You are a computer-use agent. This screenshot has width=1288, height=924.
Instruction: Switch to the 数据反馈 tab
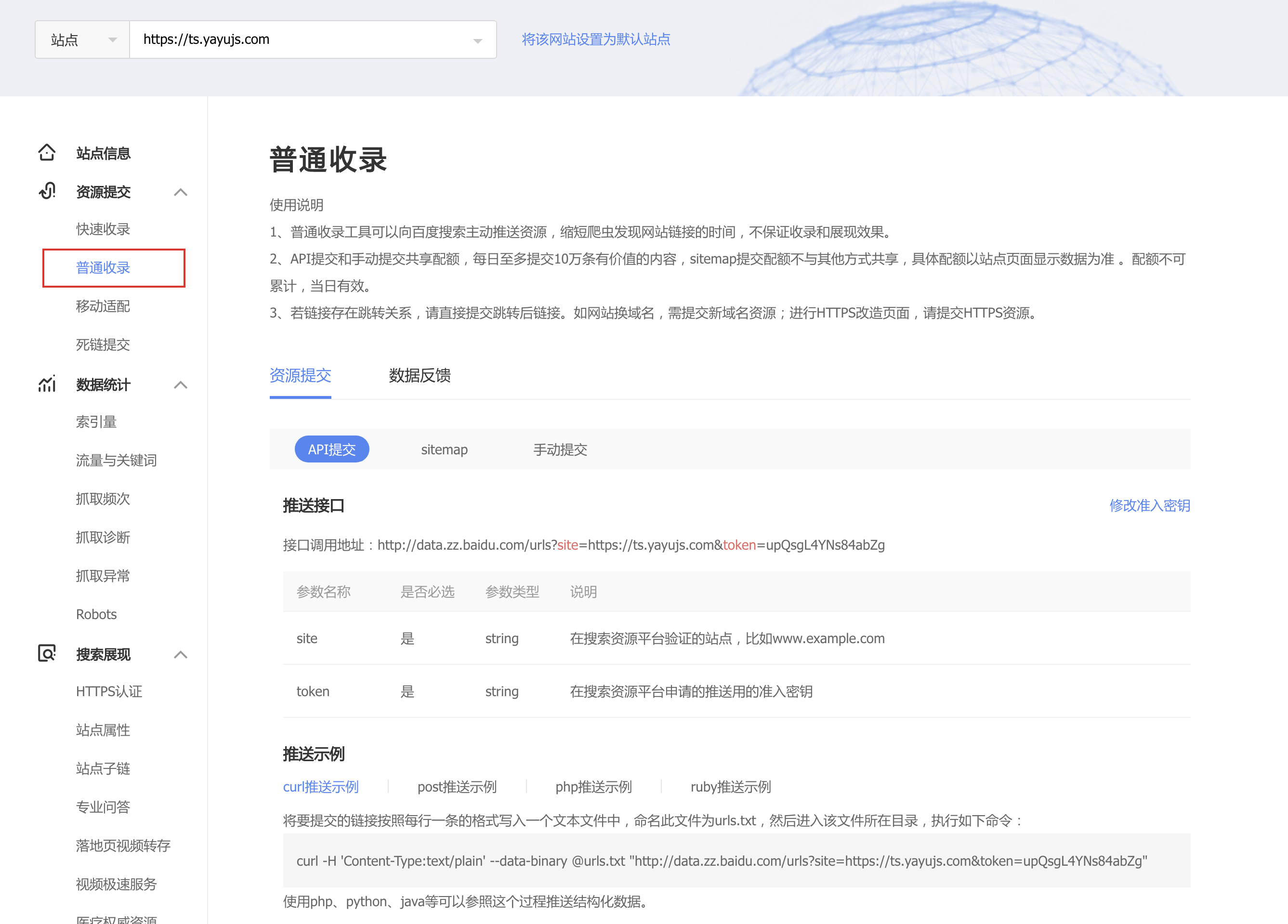click(419, 375)
